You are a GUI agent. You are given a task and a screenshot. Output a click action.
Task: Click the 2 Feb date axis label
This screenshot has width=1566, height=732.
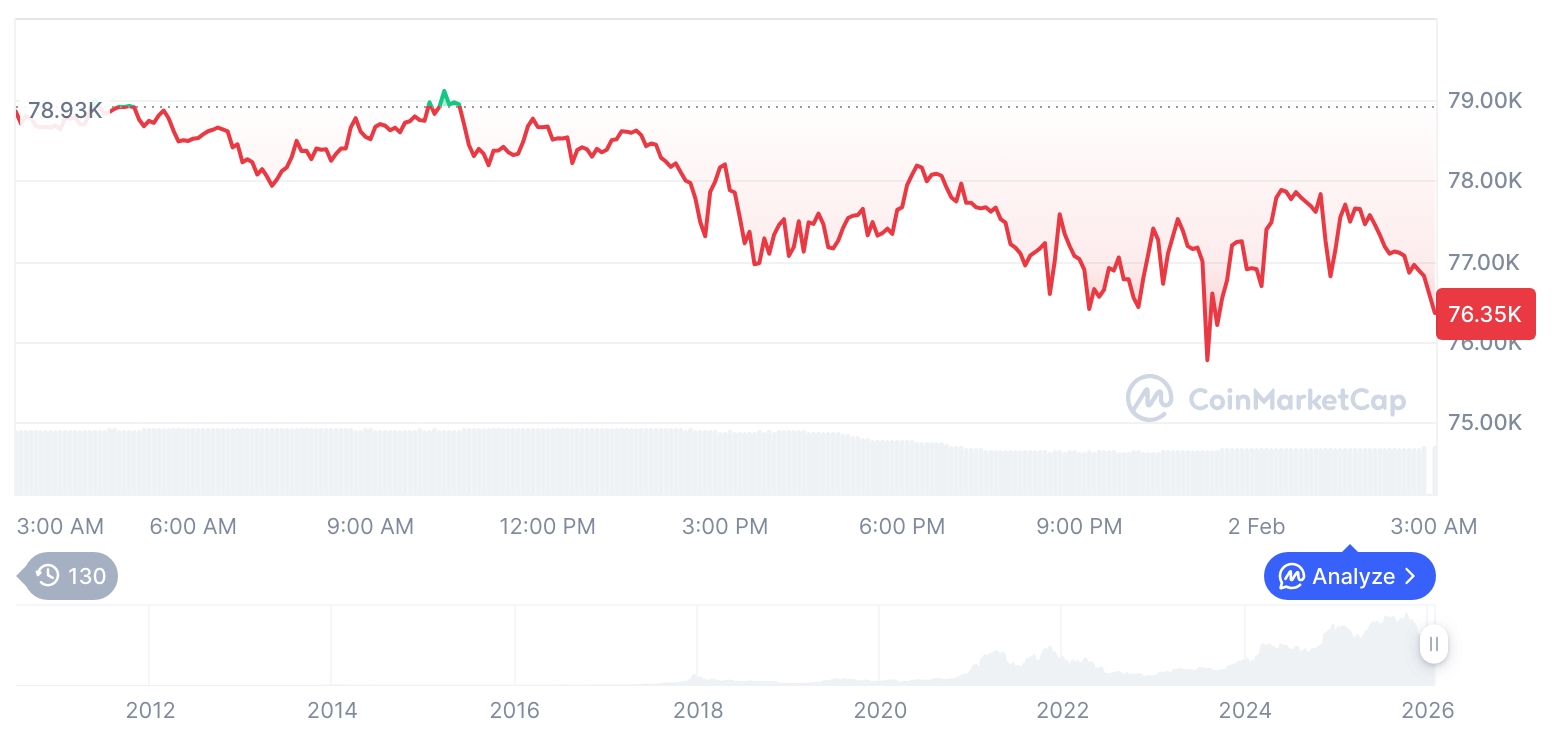(x=1256, y=526)
